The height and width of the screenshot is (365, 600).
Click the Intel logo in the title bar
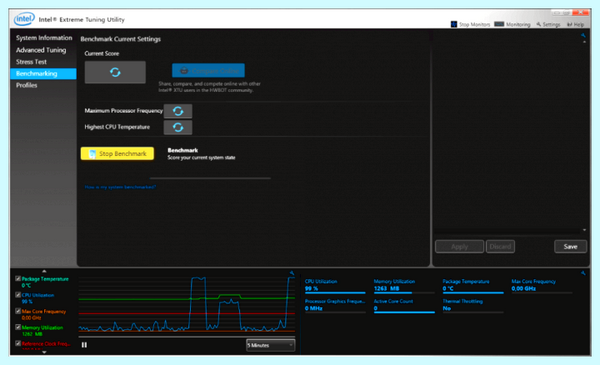coord(24,19)
